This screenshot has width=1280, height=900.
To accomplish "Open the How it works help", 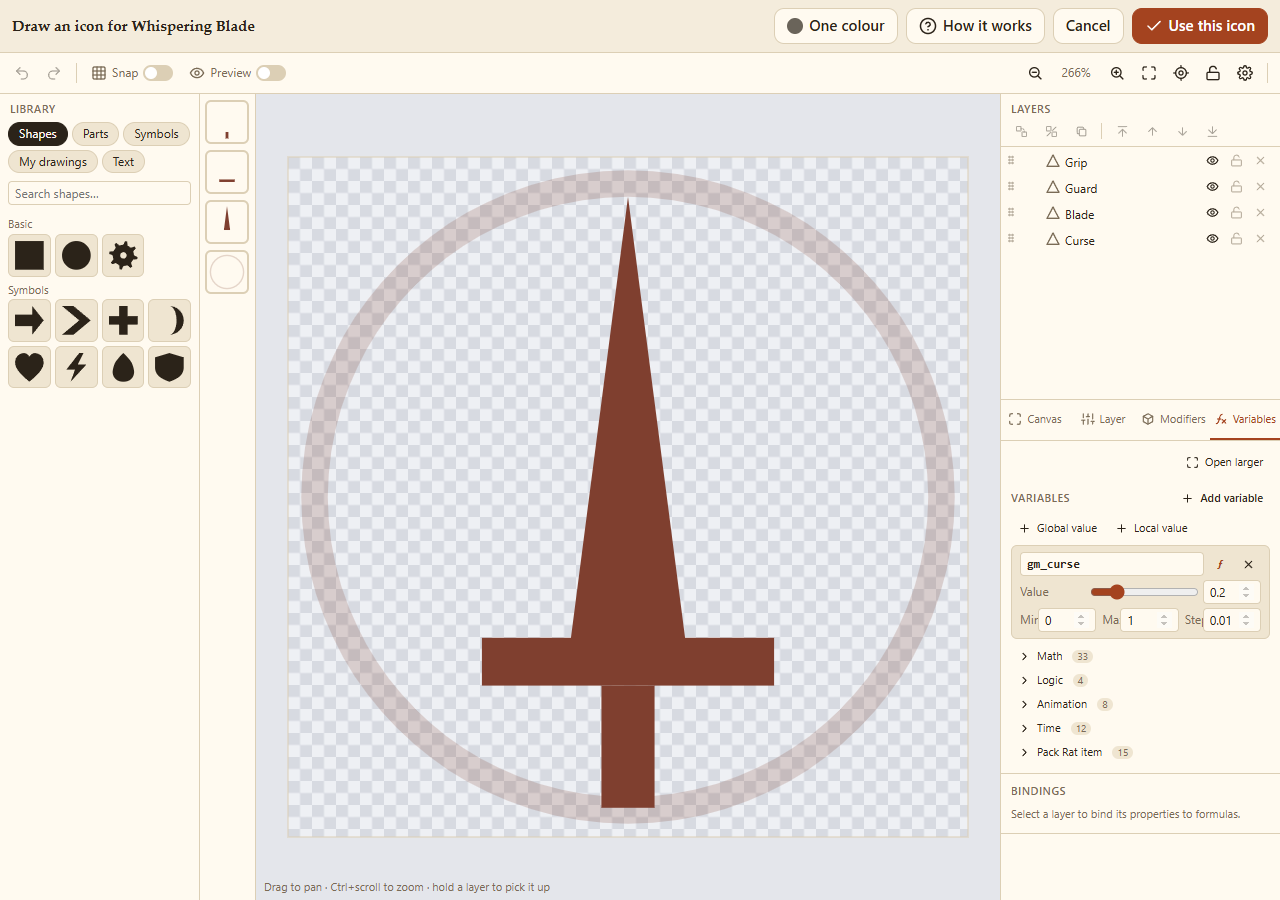I will [x=975, y=26].
